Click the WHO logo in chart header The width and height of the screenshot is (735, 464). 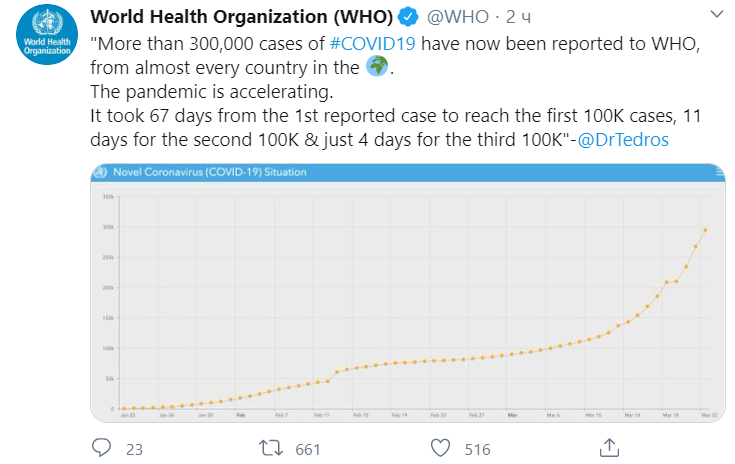(100, 172)
